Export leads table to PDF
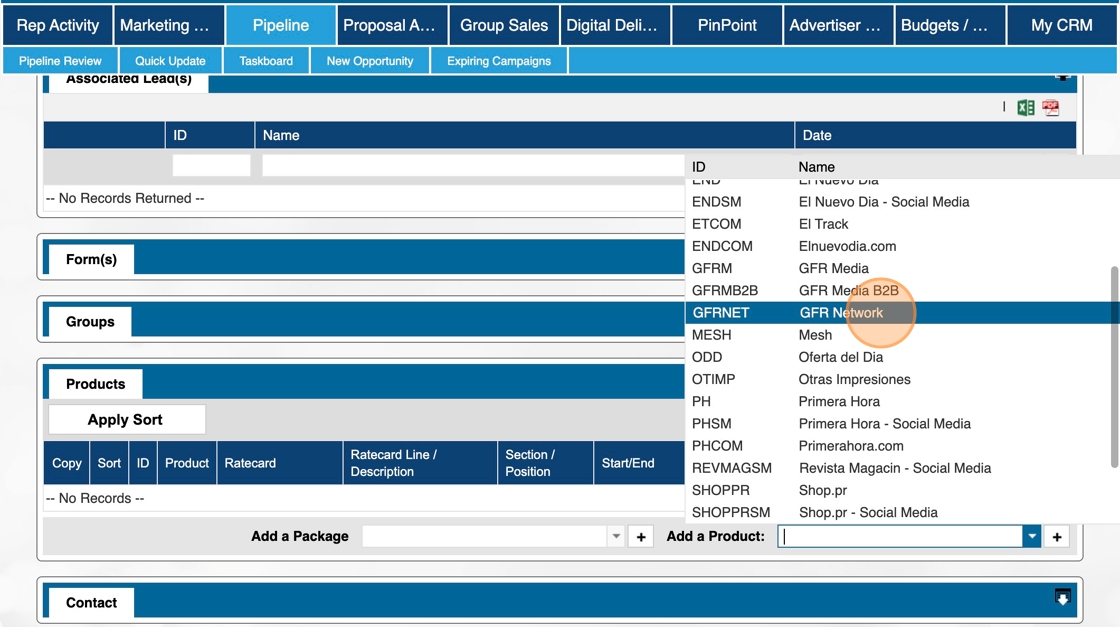The width and height of the screenshot is (1120, 627). coord(1051,108)
